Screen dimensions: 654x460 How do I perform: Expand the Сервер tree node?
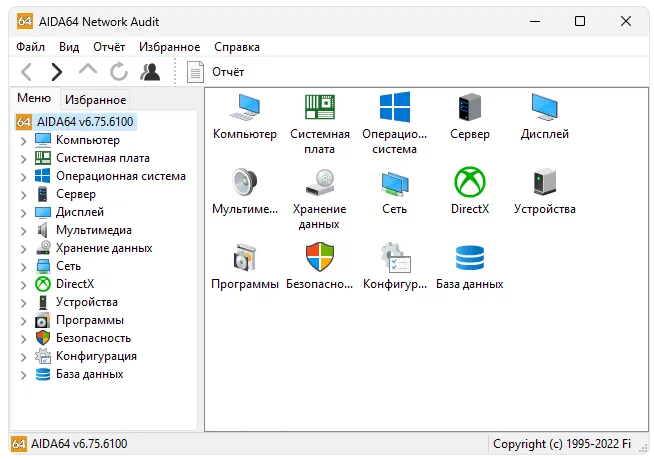point(24,195)
